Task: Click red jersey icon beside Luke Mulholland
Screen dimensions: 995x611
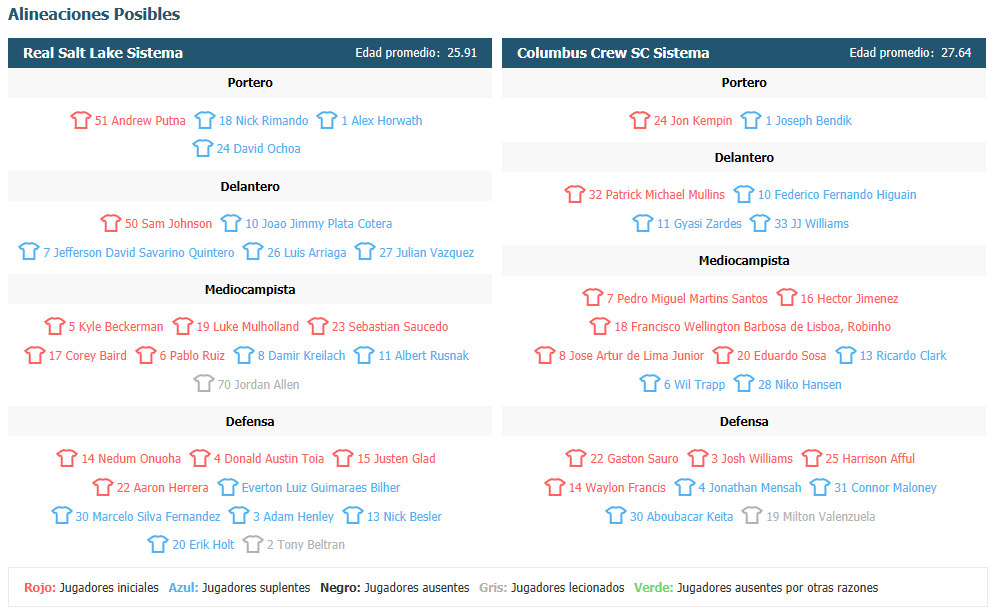Action: coord(183,326)
